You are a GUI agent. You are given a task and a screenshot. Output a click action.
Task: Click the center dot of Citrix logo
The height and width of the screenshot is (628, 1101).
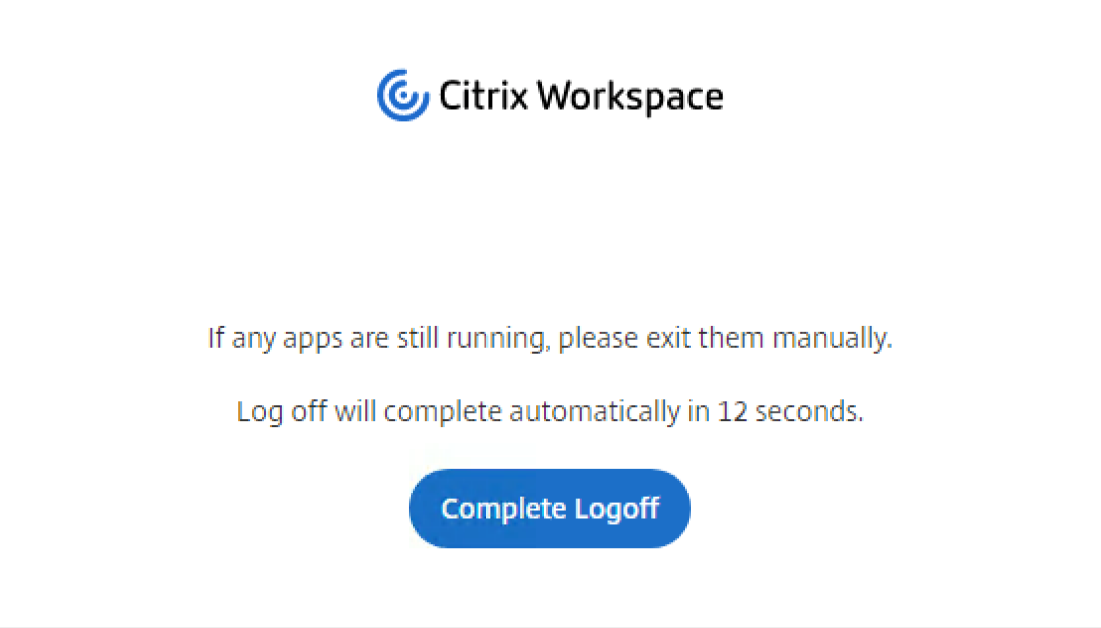click(403, 96)
